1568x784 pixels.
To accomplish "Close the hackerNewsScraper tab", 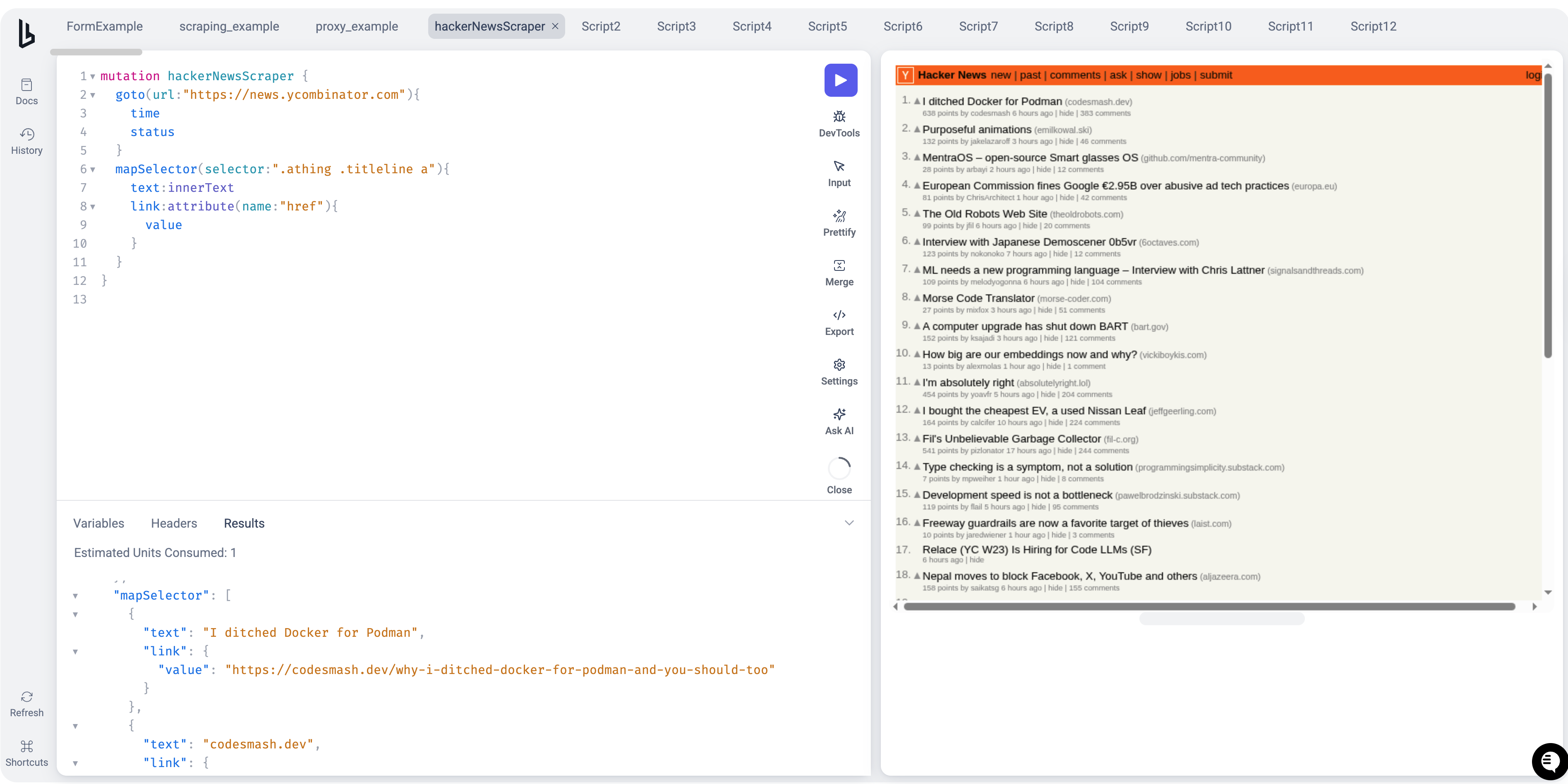I will (x=554, y=26).
